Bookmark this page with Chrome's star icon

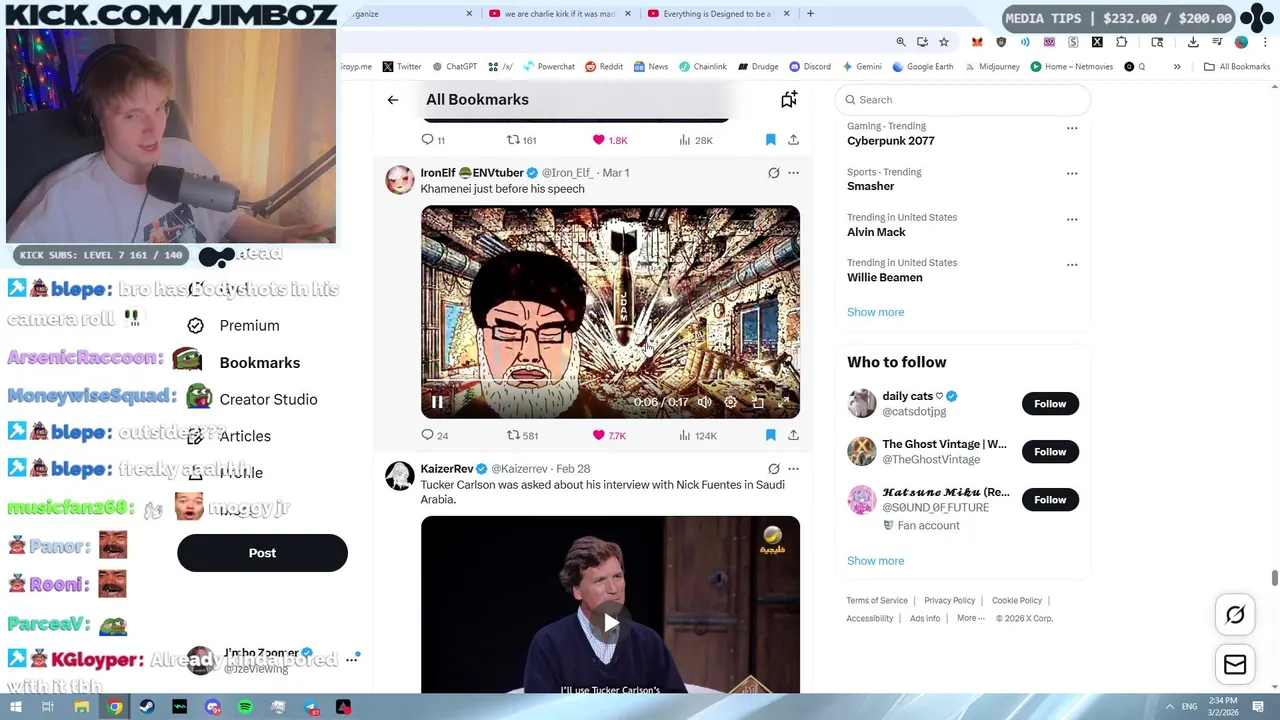[x=943, y=42]
